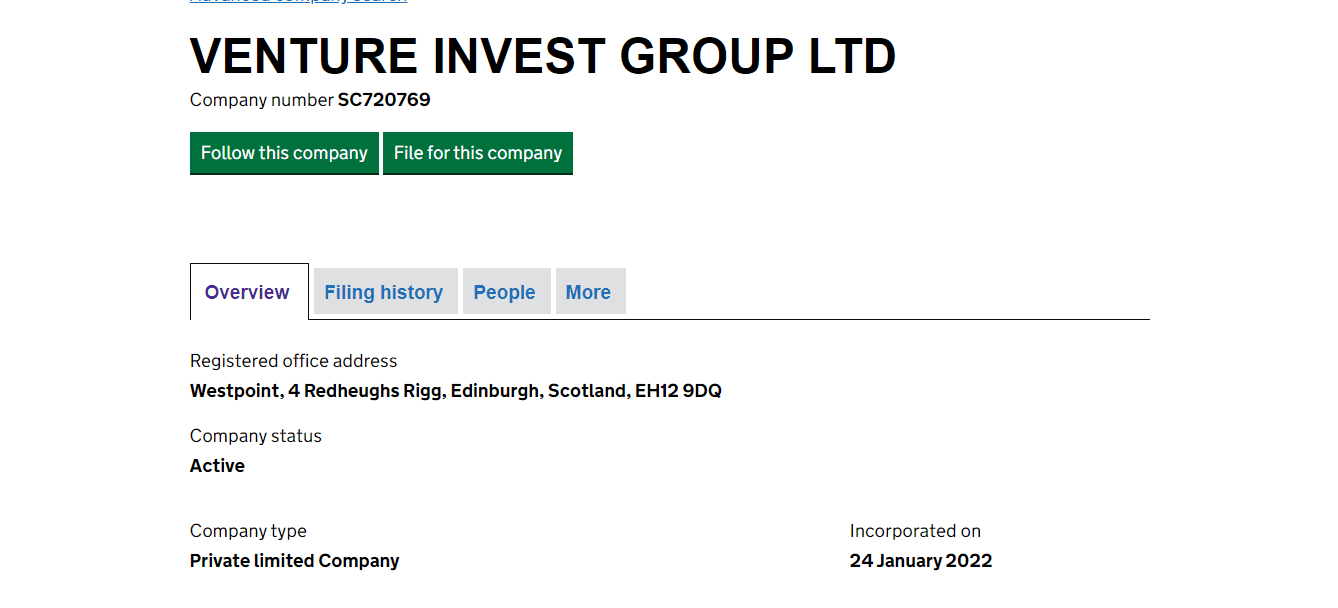
Task: Click the word Edinburgh in the address
Action: pyautogui.click(x=496, y=391)
